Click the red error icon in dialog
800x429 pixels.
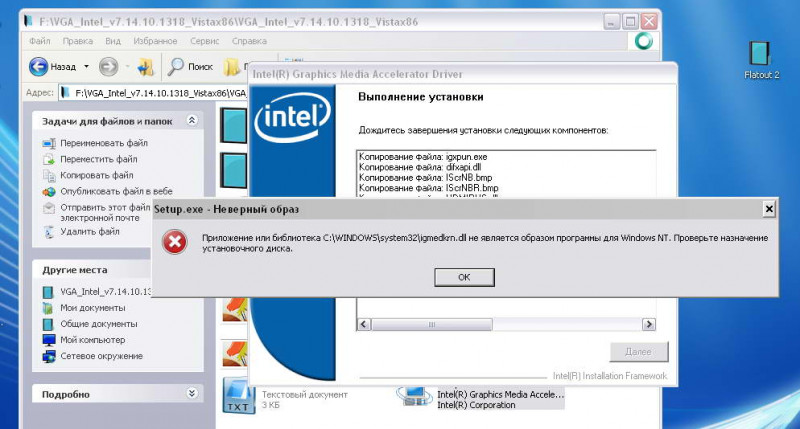[x=175, y=242]
